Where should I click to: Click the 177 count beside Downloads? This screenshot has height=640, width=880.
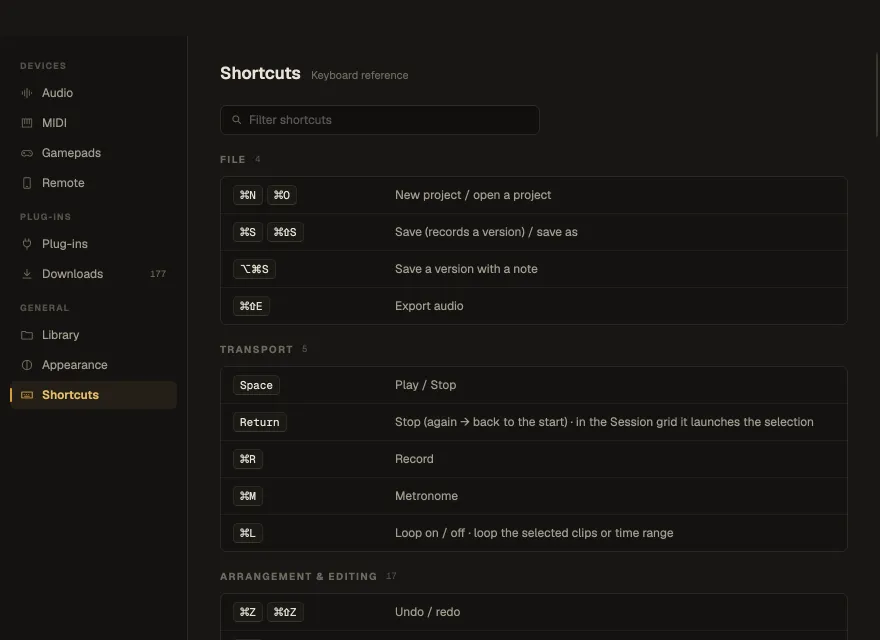[x=158, y=274]
